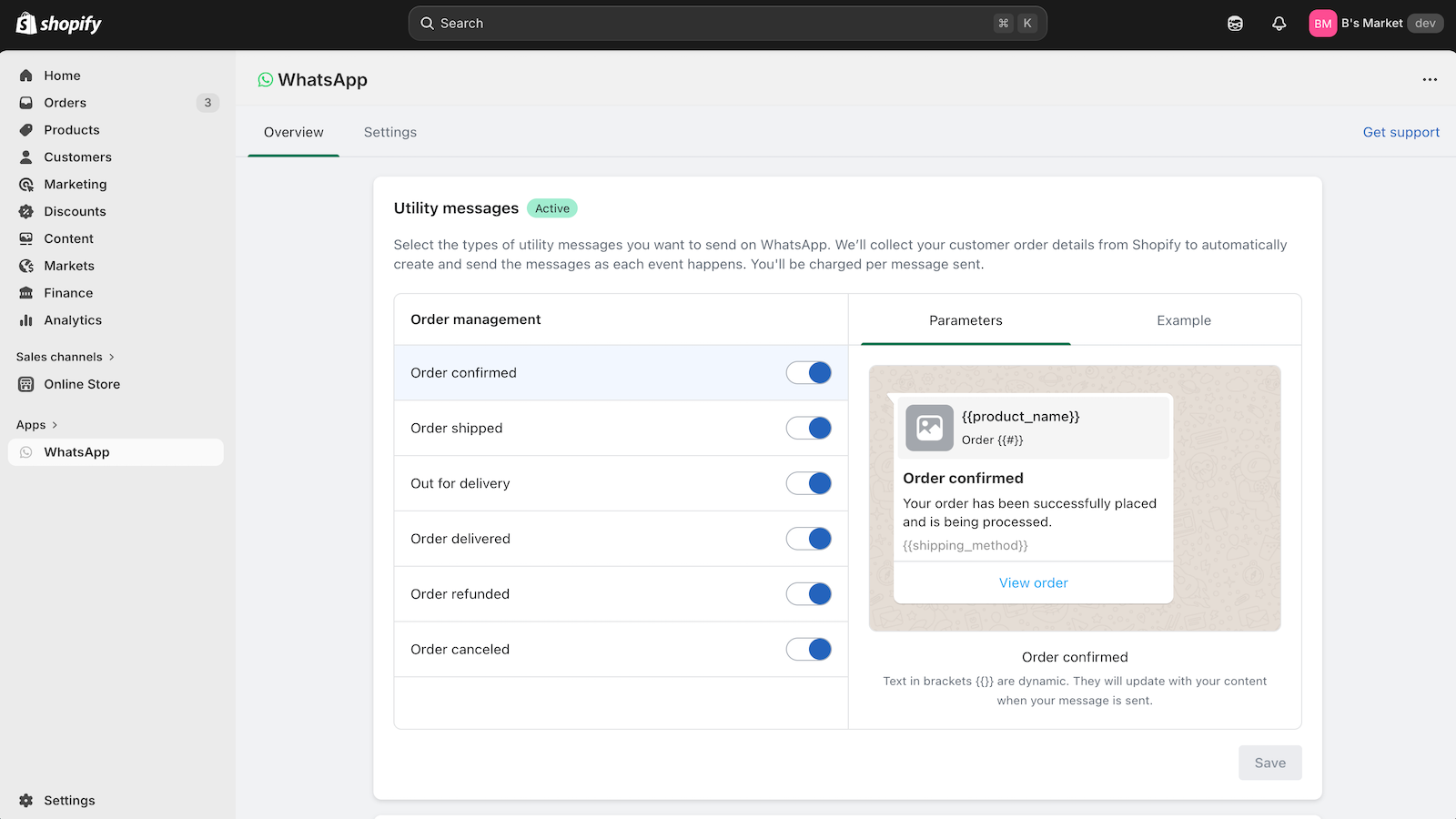Click the {{product_name}} placeholder text
The height and width of the screenshot is (819, 1456).
[x=1020, y=417]
